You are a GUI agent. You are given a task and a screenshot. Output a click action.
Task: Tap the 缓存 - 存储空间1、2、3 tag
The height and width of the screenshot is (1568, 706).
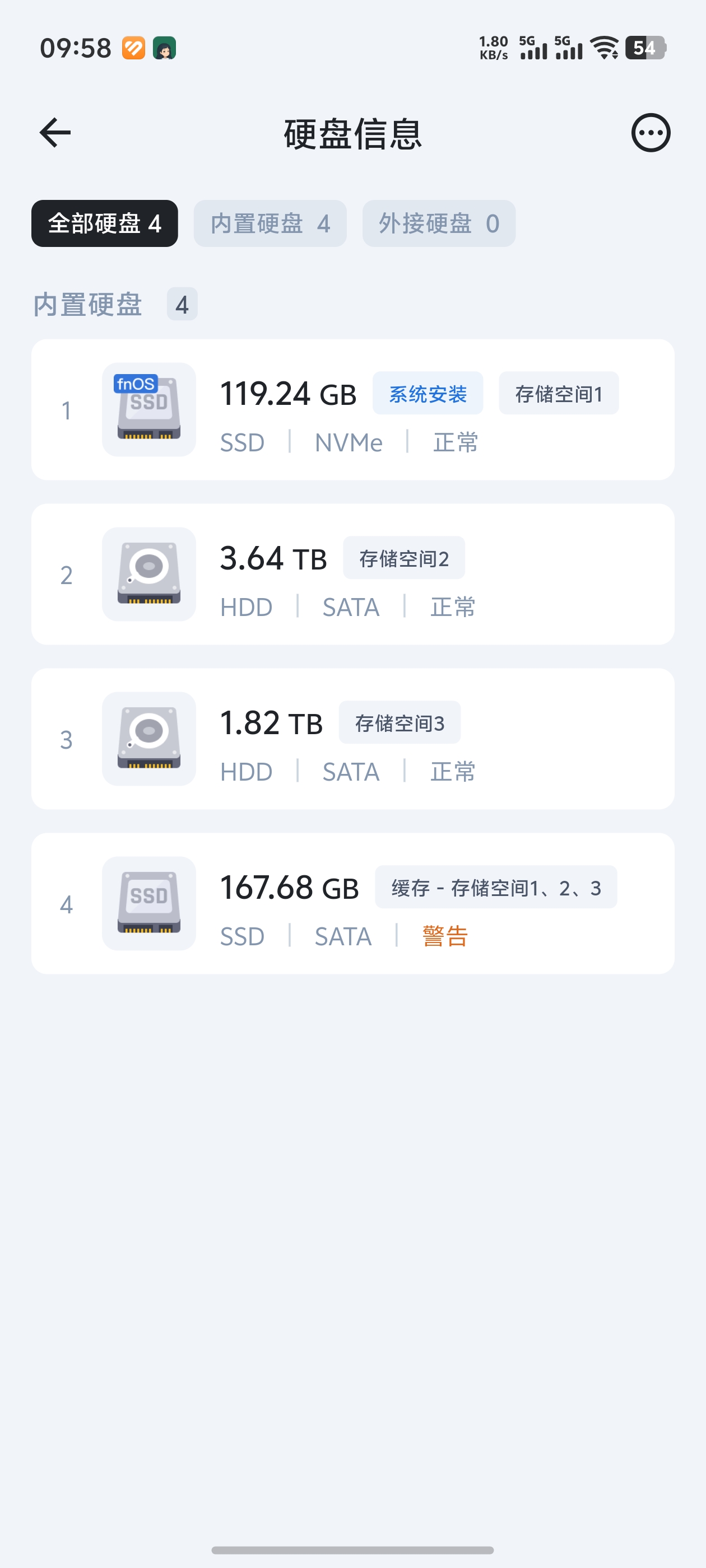[496, 887]
